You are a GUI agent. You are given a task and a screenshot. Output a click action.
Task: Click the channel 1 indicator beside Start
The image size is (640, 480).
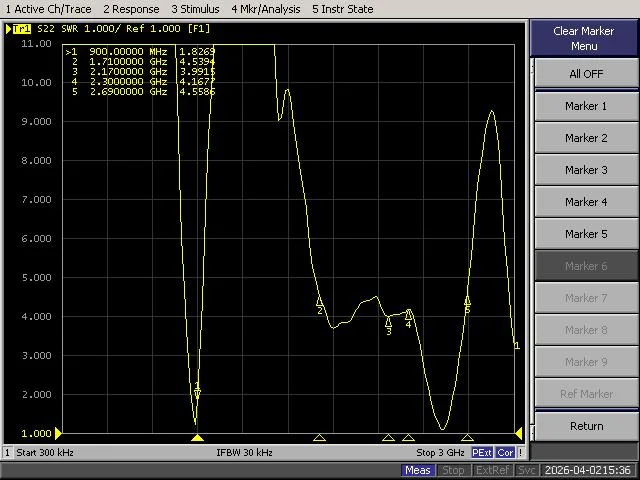tap(7, 453)
